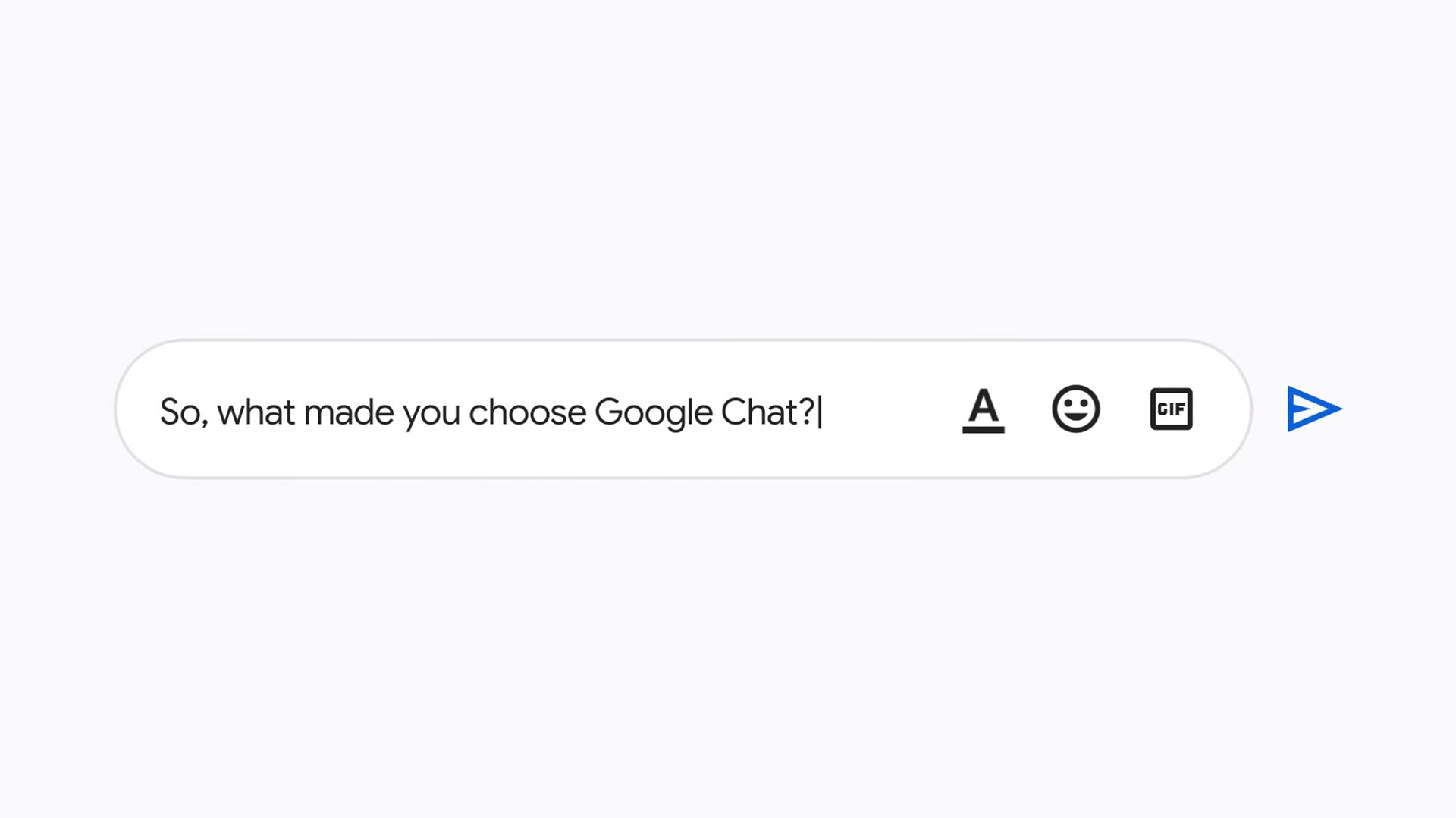Screen dimensions: 1456x818
Task: Place cursor on the word "Google"
Action: pos(653,412)
